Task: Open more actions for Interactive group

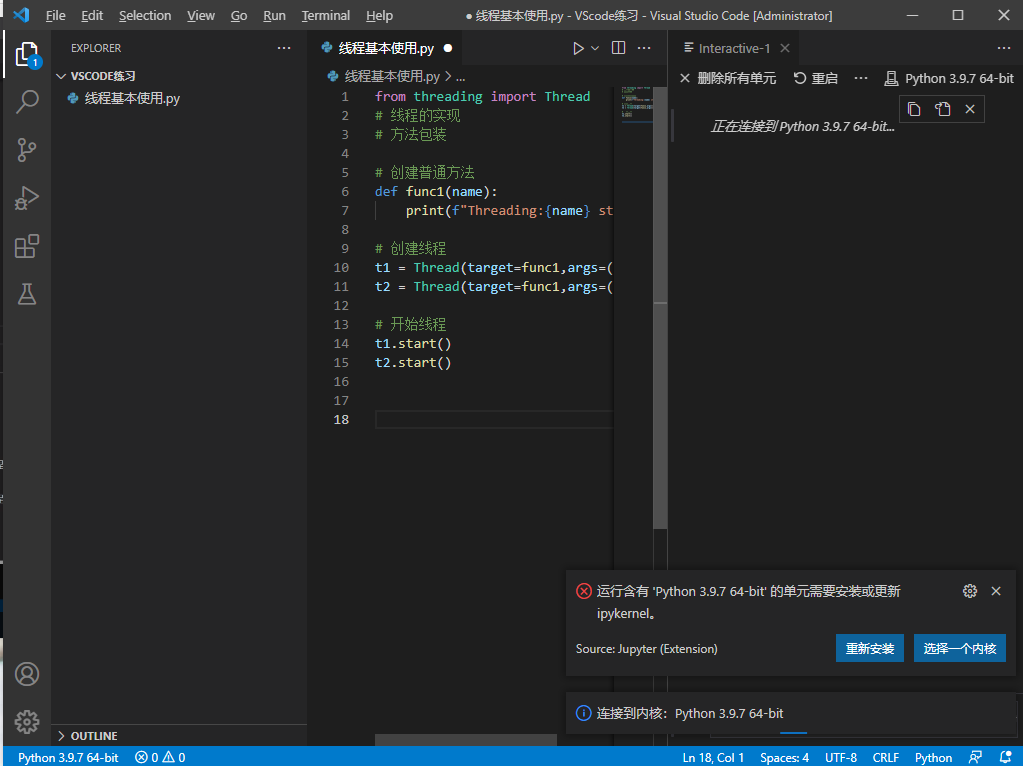Action: (x=1003, y=48)
